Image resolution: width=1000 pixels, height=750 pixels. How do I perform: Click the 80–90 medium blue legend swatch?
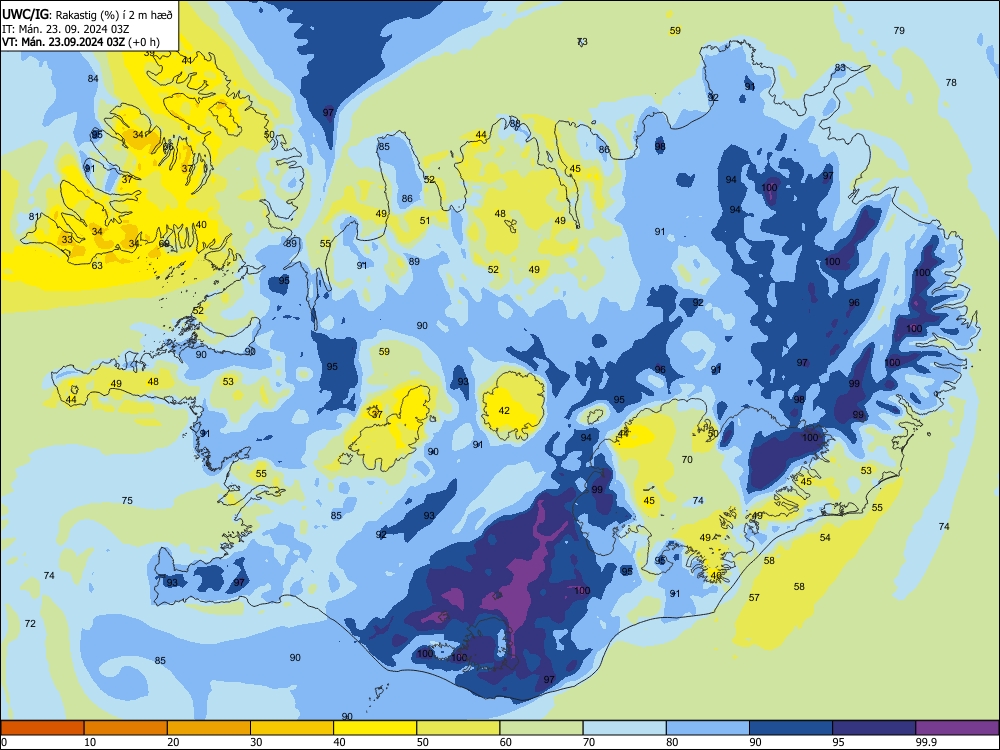pyautogui.click(x=708, y=728)
